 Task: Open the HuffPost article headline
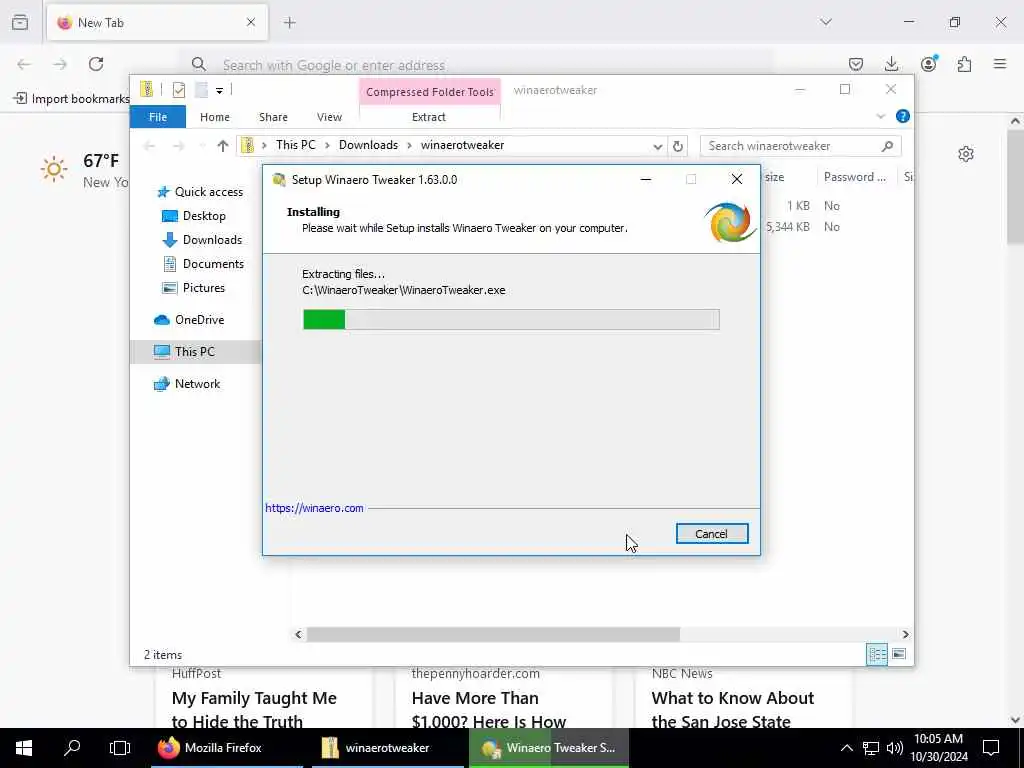pos(254,710)
